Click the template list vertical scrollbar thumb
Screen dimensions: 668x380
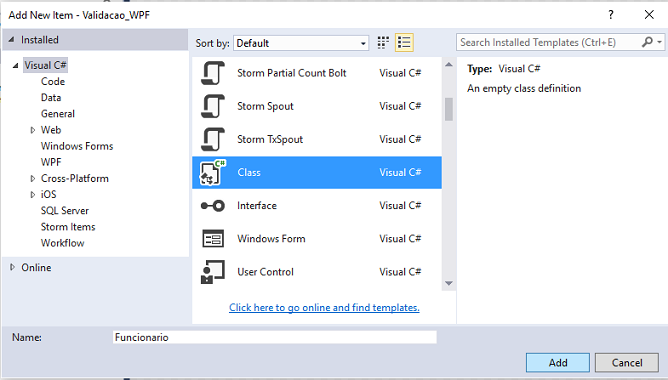(449, 109)
